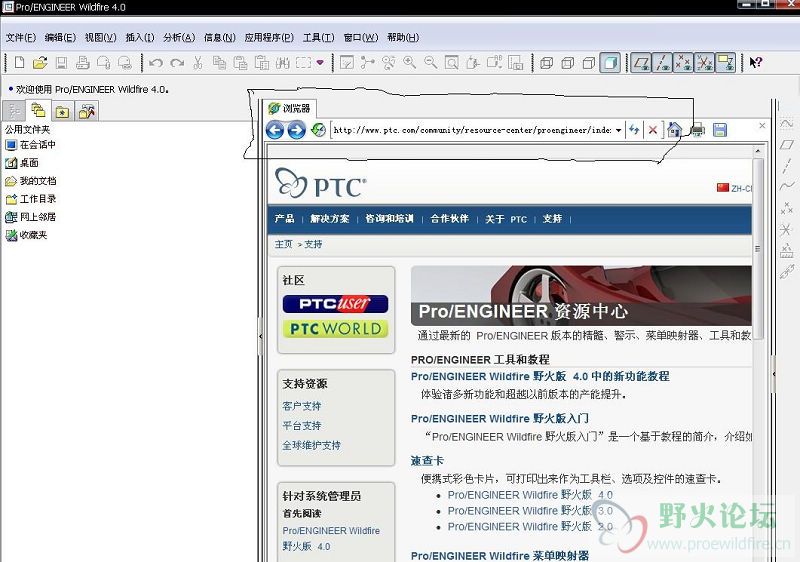The width and height of the screenshot is (800, 562).
Task: Collapse navigator with left sash arrow
Action: coord(261,337)
